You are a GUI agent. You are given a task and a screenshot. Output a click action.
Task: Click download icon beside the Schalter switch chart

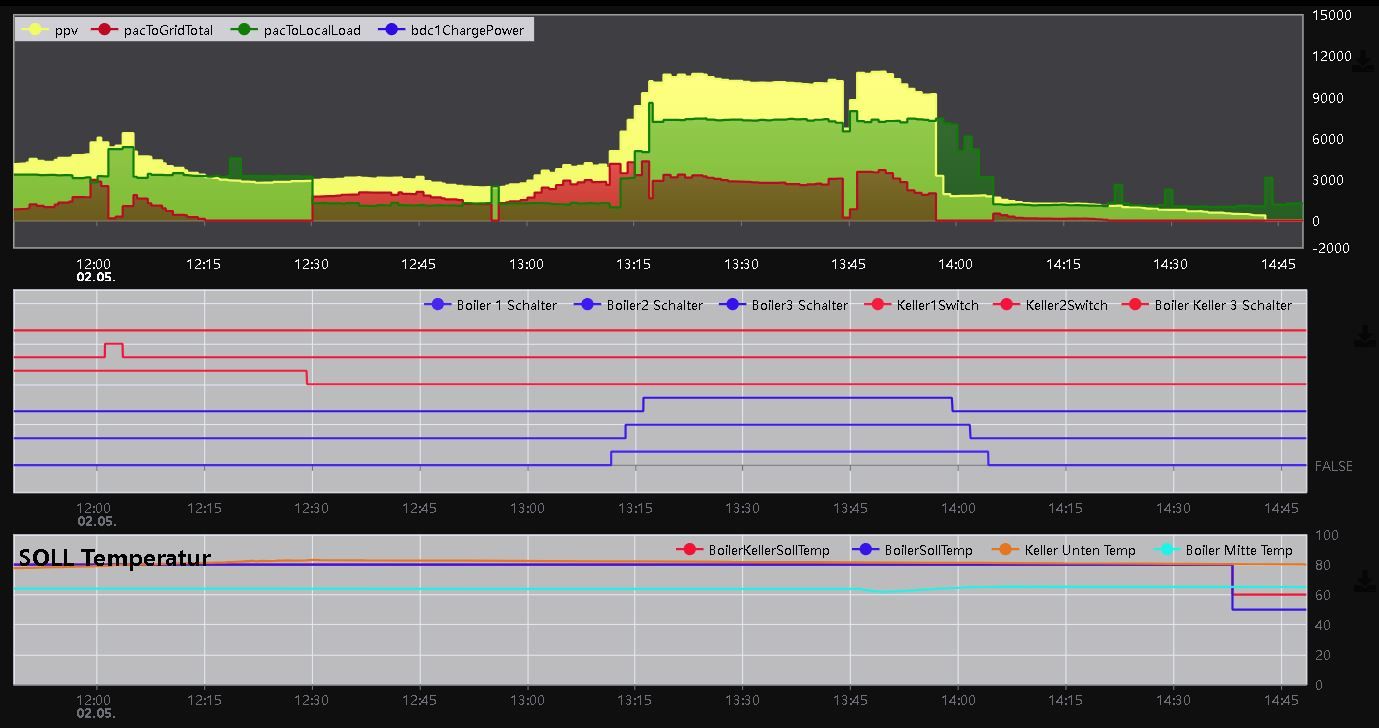[1364, 337]
